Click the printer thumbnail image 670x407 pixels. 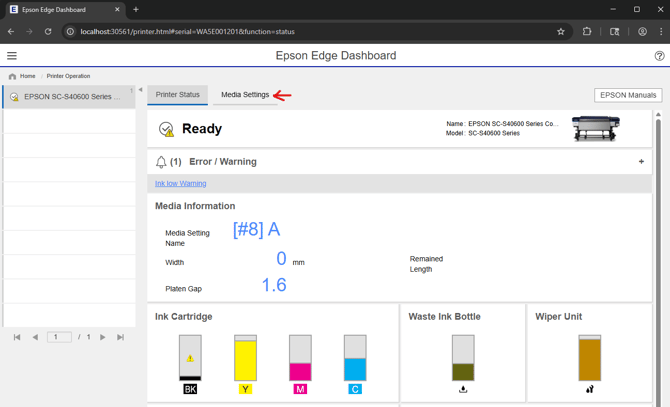(596, 128)
